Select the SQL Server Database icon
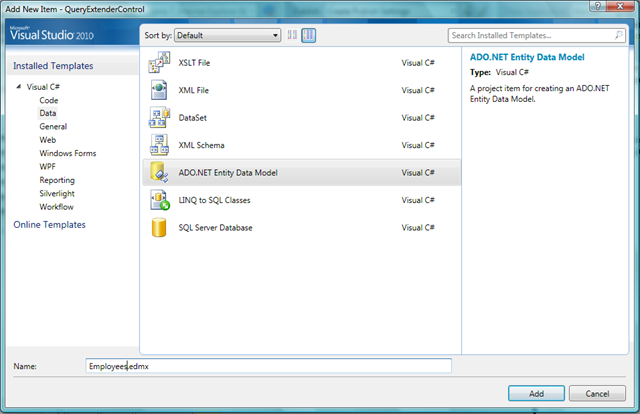The image size is (640, 414). tap(159, 227)
